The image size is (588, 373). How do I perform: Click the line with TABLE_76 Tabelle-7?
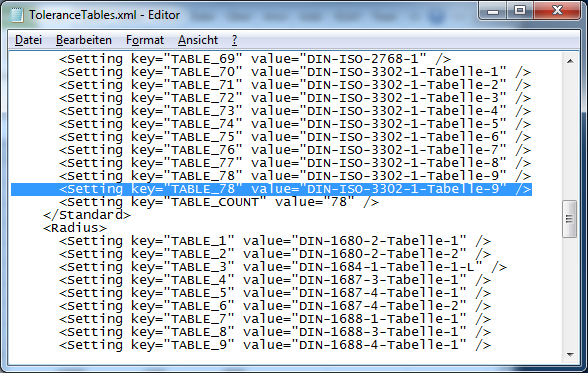point(295,150)
